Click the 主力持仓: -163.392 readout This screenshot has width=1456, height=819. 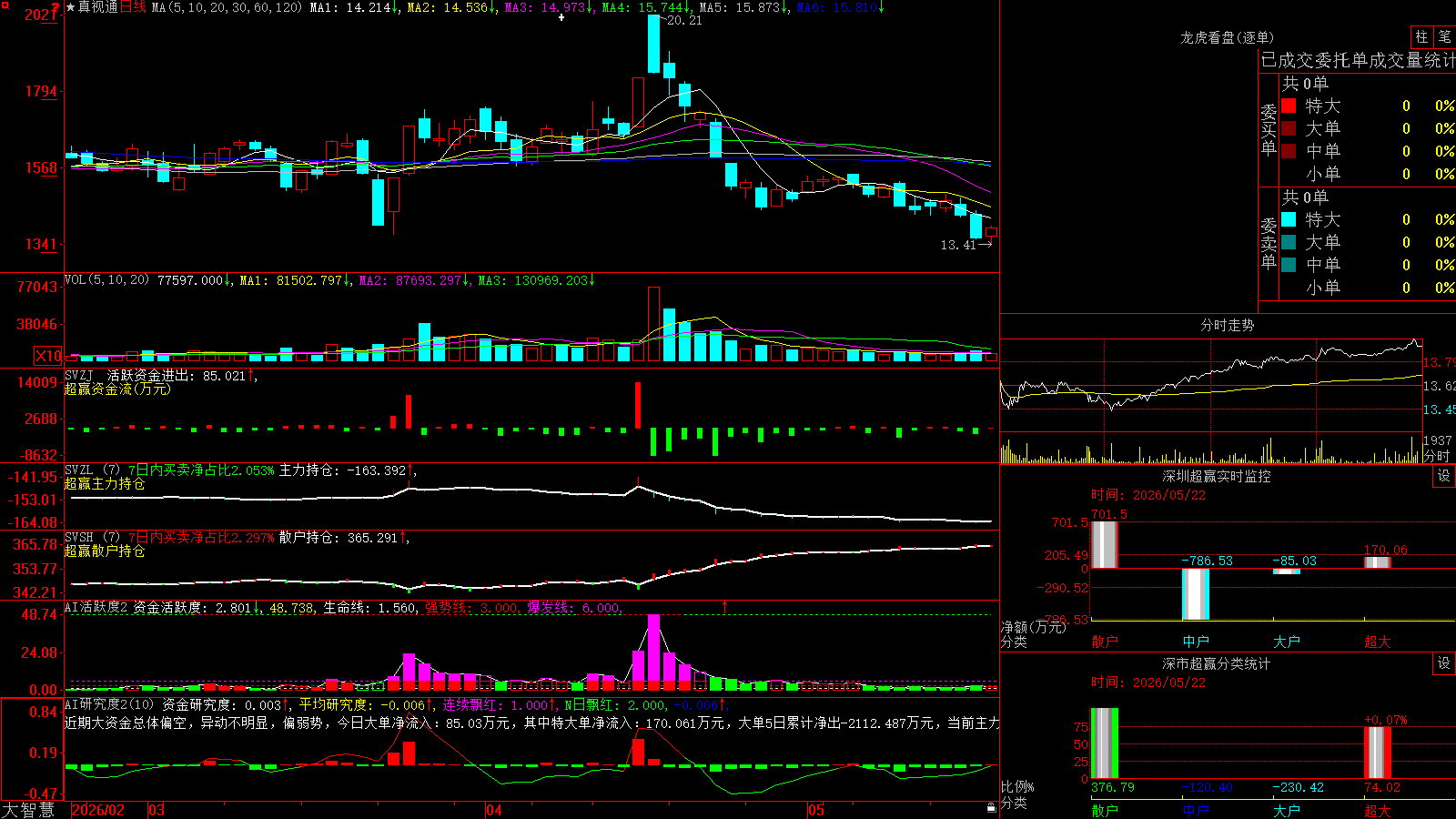[346, 470]
